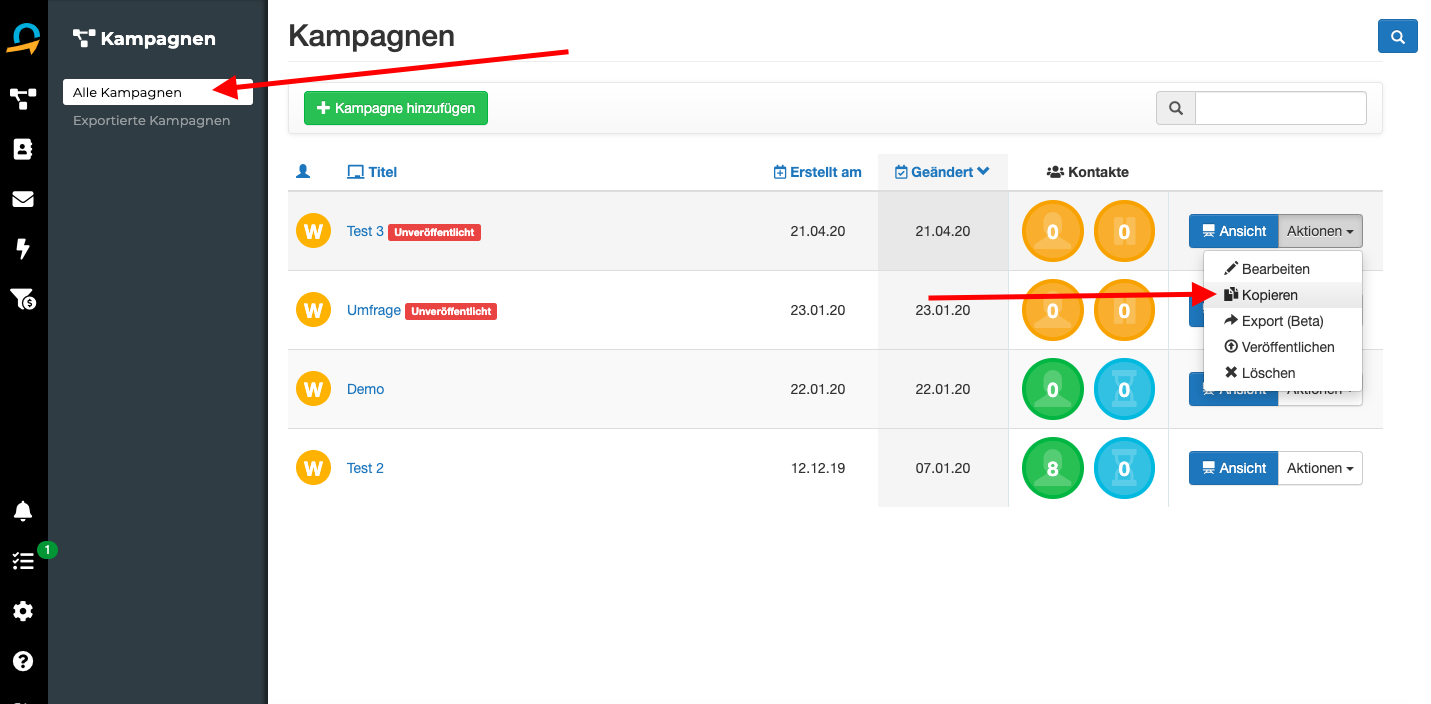
Task: Sort by Geändert column
Action: click(942, 172)
